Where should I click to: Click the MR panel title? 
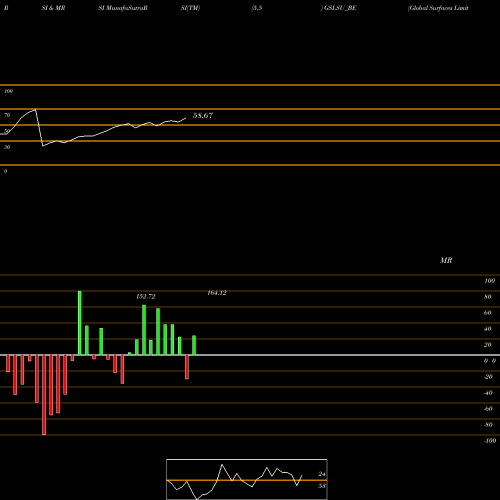click(x=446, y=260)
